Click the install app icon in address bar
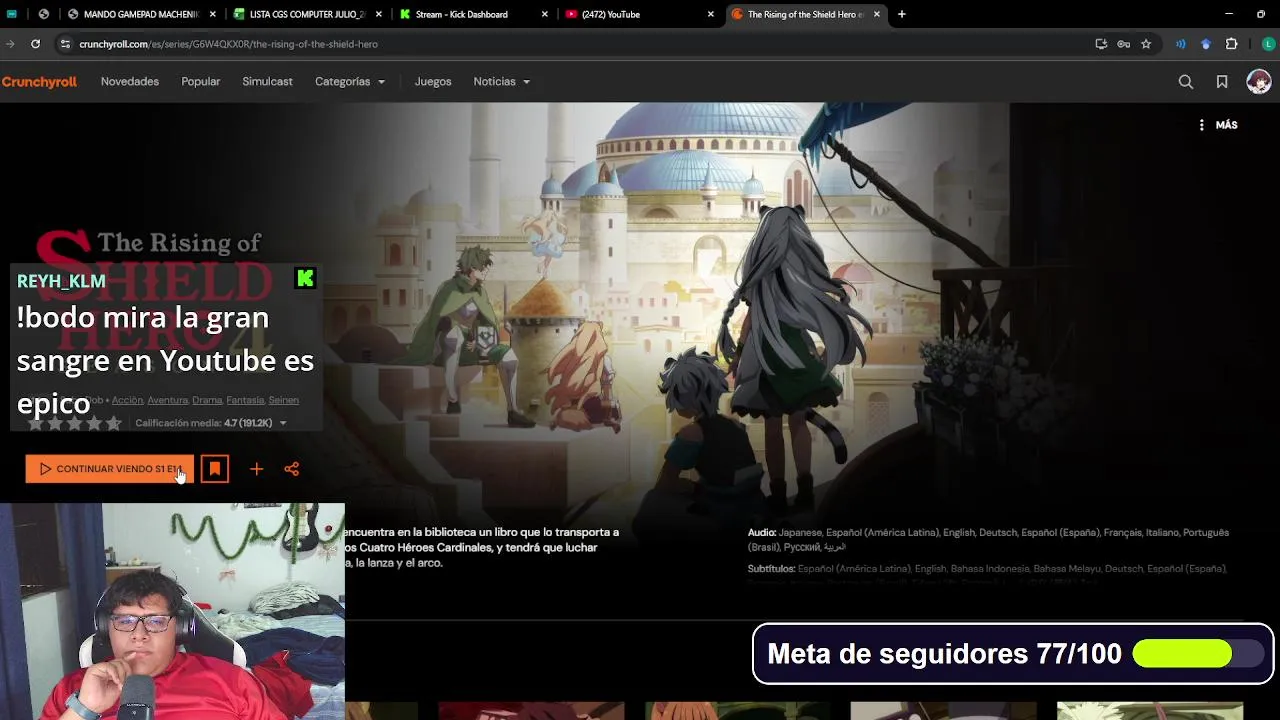The width and height of the screenshot is (1280, 720). 1101,44
